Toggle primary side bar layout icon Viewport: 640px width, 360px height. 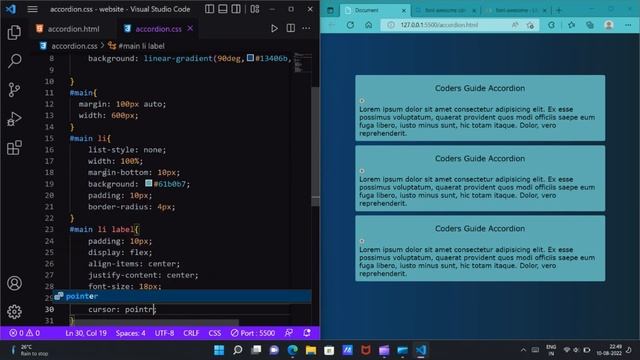pos(209,9)
